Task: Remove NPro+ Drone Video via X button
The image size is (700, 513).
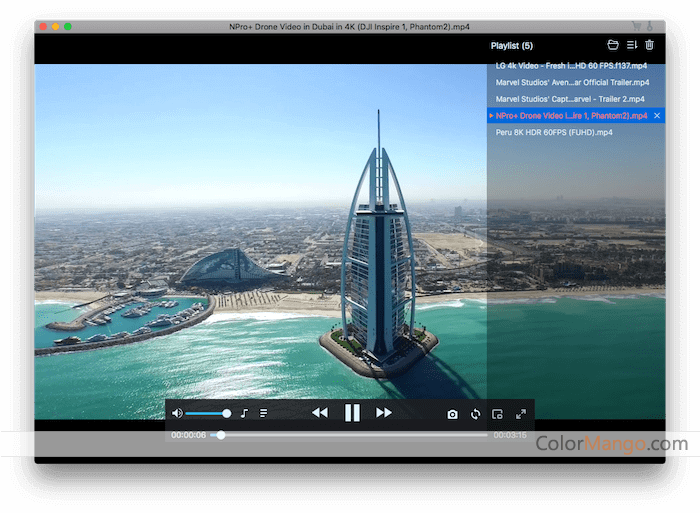Action: 657,116
